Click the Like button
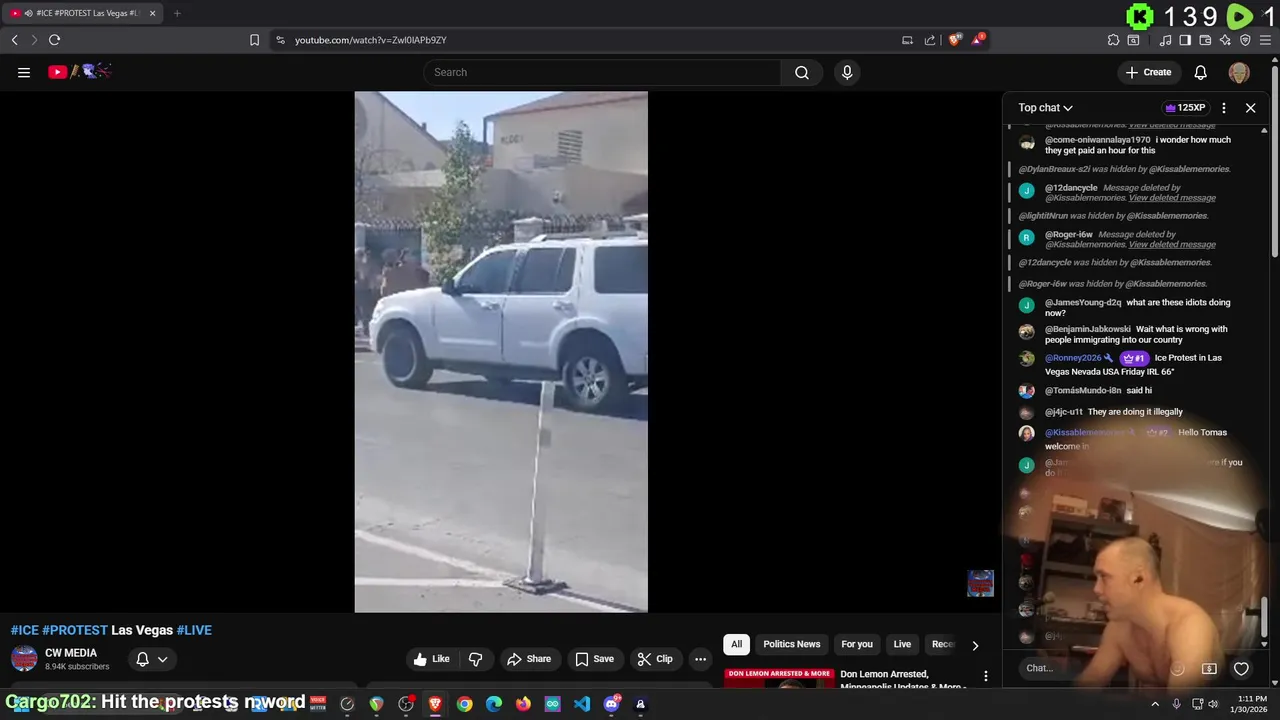This screenshot has height=720, width=1280. [x=431, y=659]
